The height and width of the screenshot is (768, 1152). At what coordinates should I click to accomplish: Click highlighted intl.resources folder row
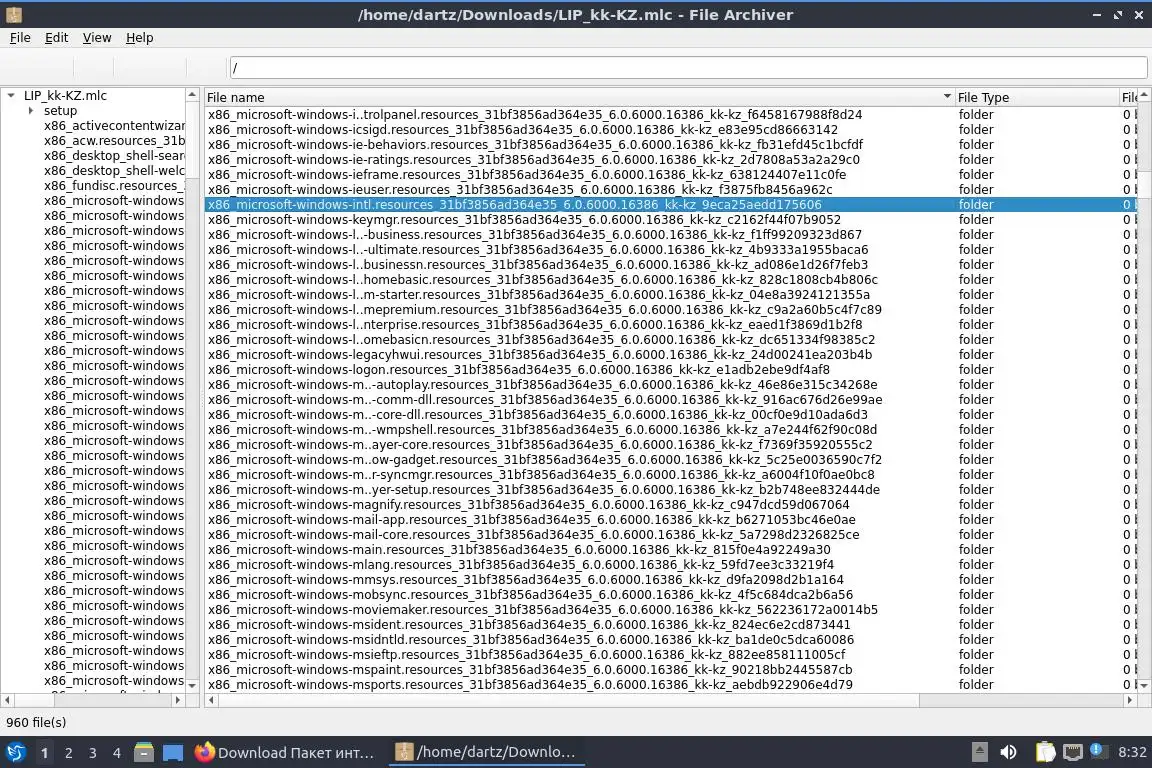click(671, 204)
